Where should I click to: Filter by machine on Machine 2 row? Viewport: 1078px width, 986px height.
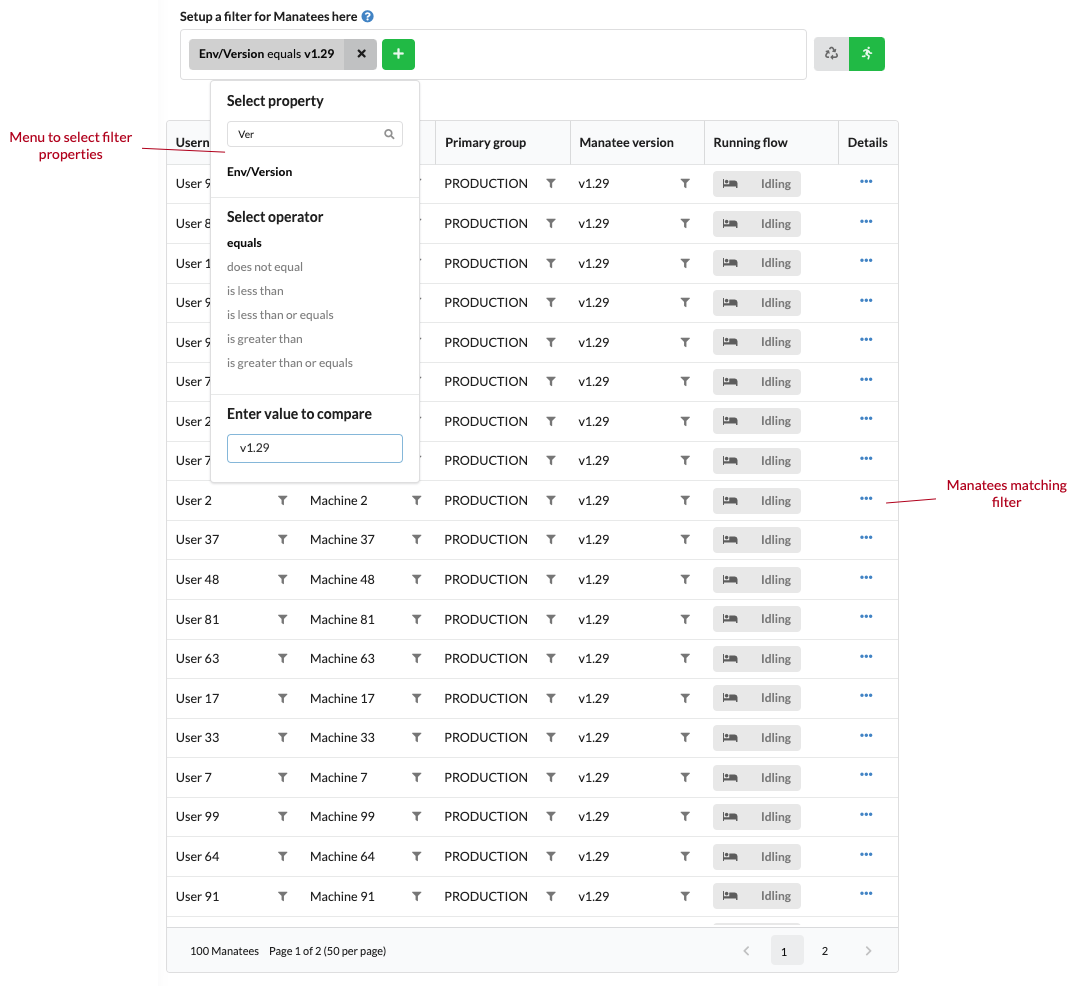tap(417, 501)
